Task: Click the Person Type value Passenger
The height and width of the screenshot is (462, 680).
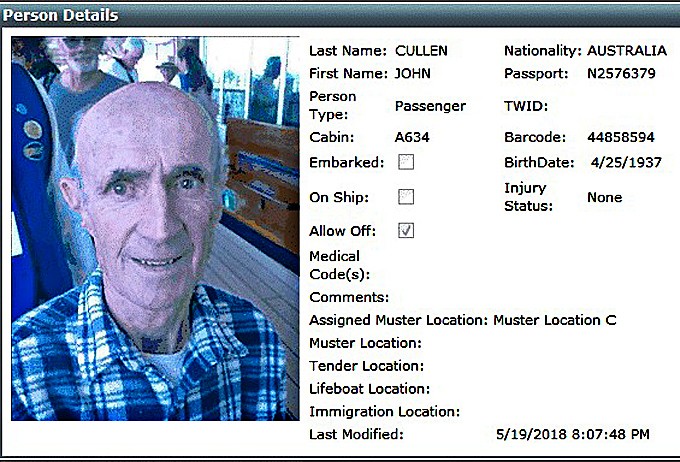Action: point(430,106)
